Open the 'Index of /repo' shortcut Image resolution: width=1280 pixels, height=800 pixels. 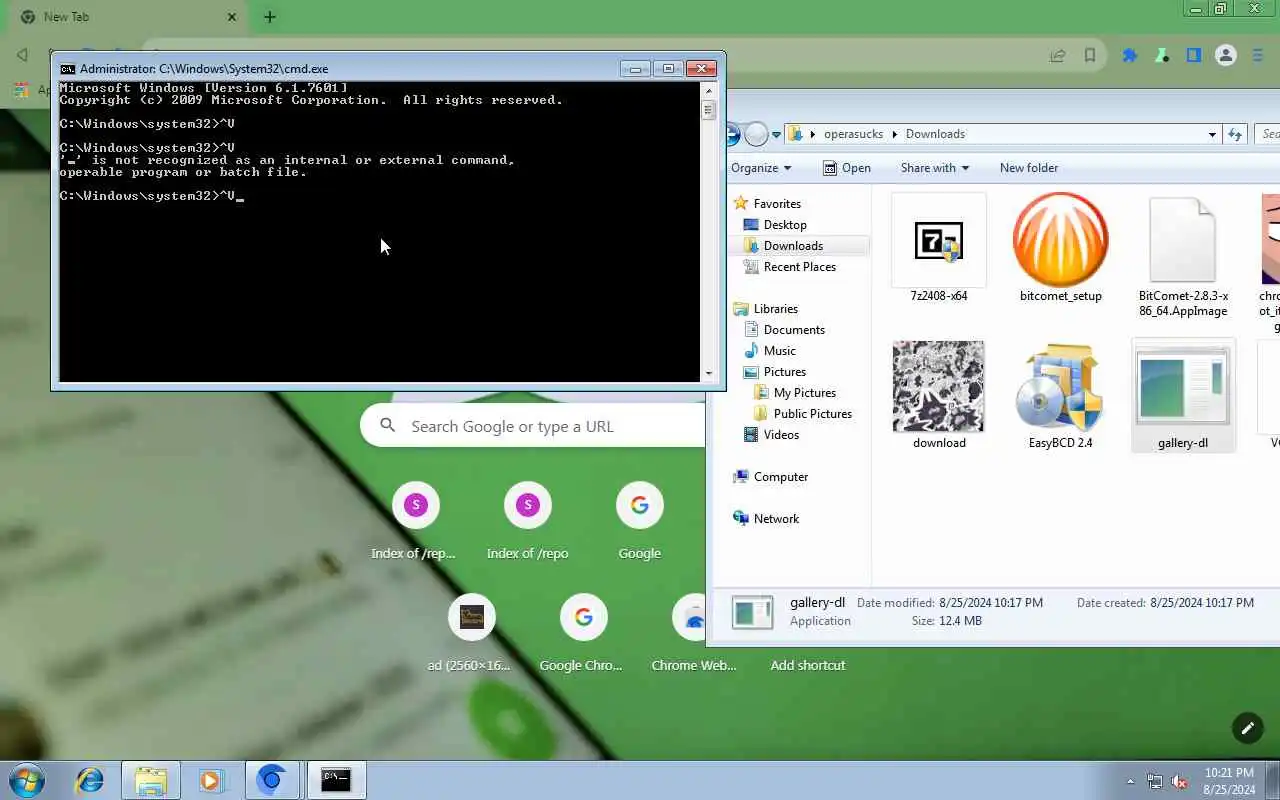click(x=527, y=521)
